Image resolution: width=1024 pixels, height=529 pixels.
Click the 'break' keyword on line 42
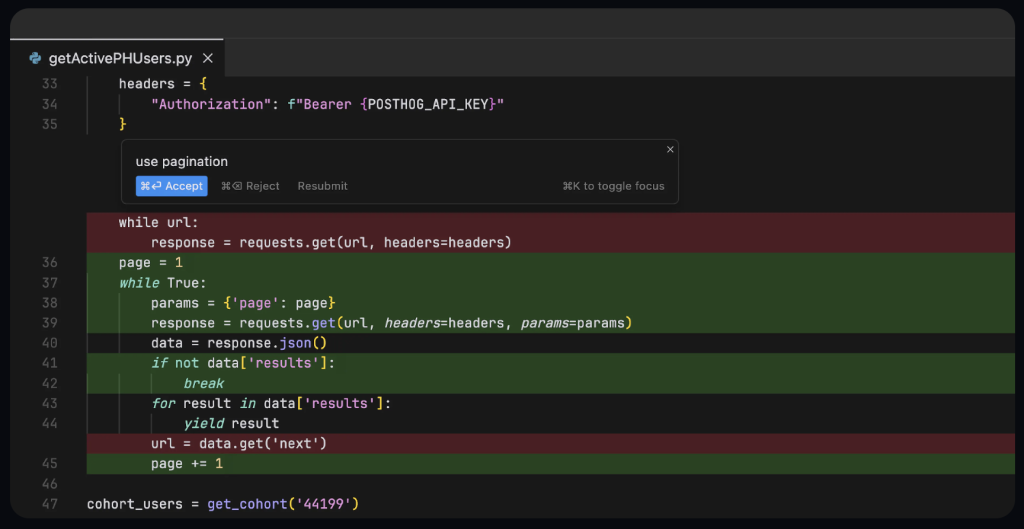pos(204,383)
